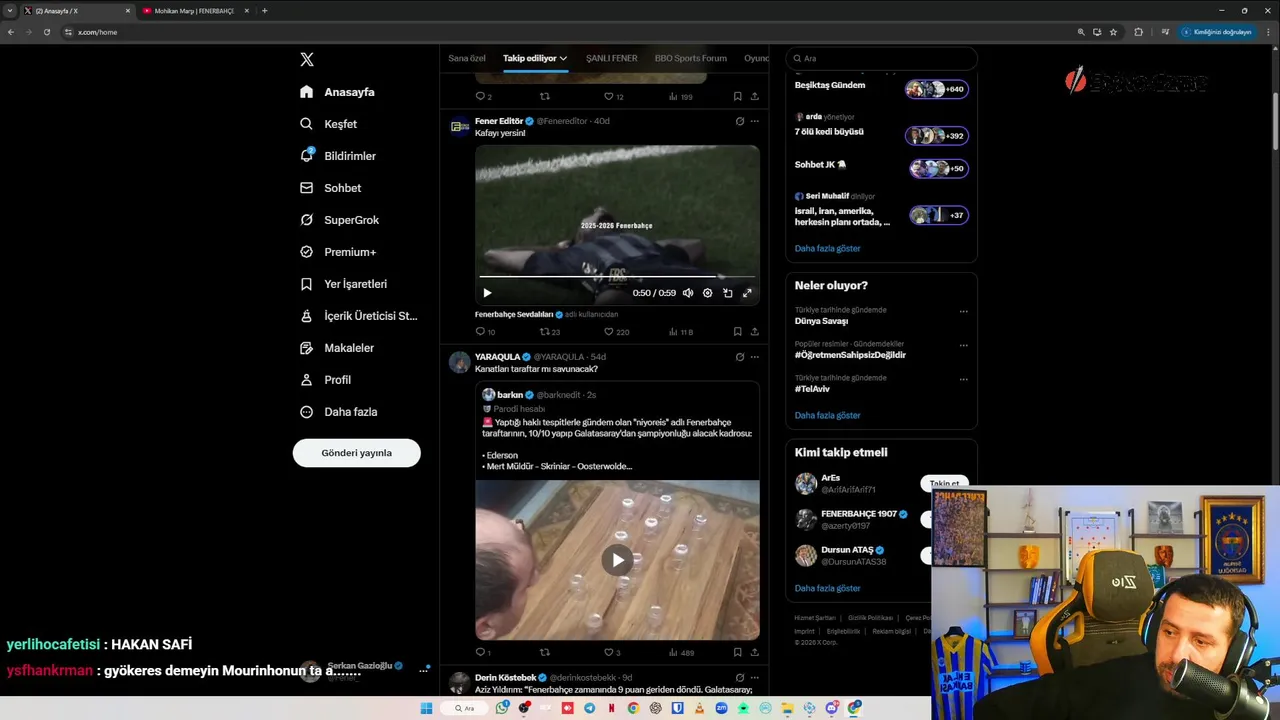Screen dimensions: 1280x720
Task: Open YARAQULA profile avatar
Action: 460,363
